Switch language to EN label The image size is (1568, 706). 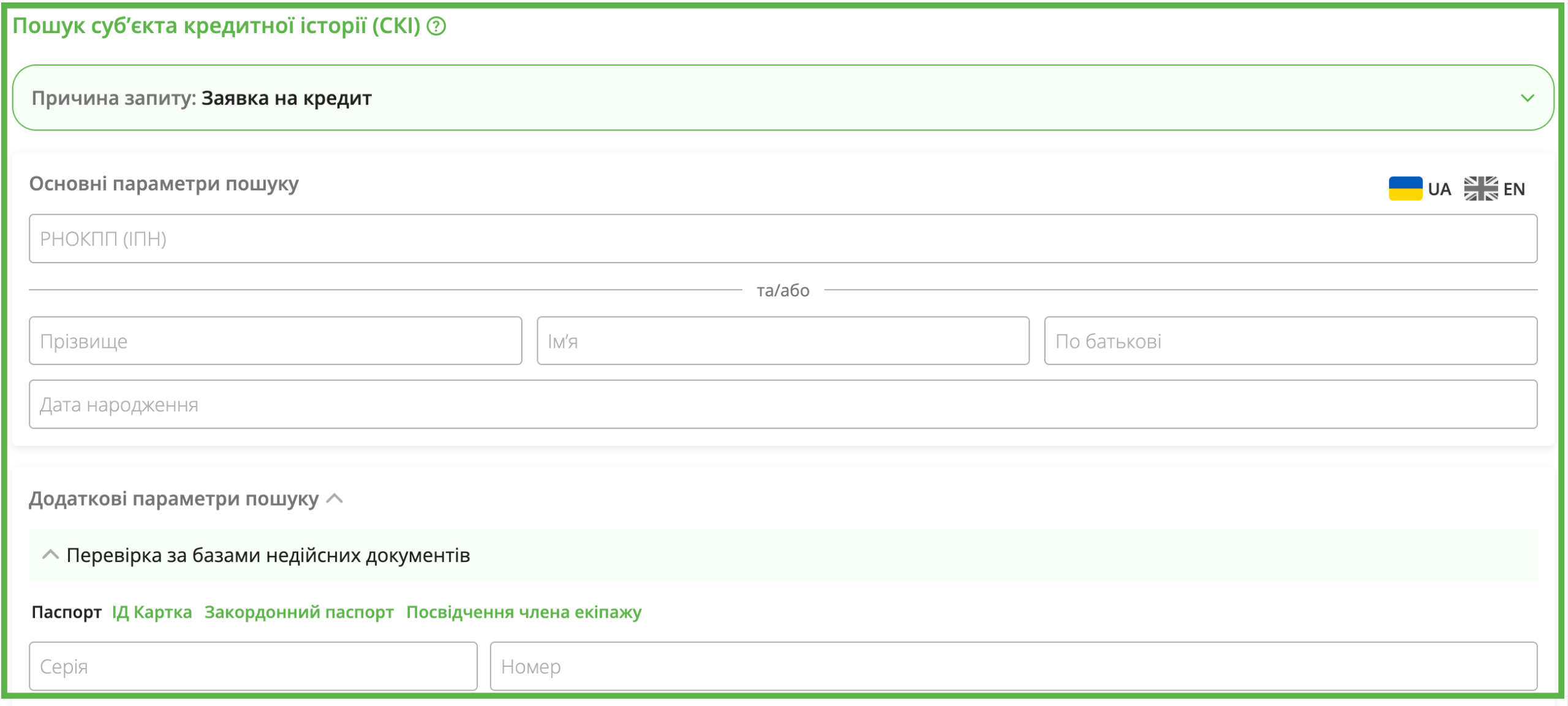coord(1514,189)
